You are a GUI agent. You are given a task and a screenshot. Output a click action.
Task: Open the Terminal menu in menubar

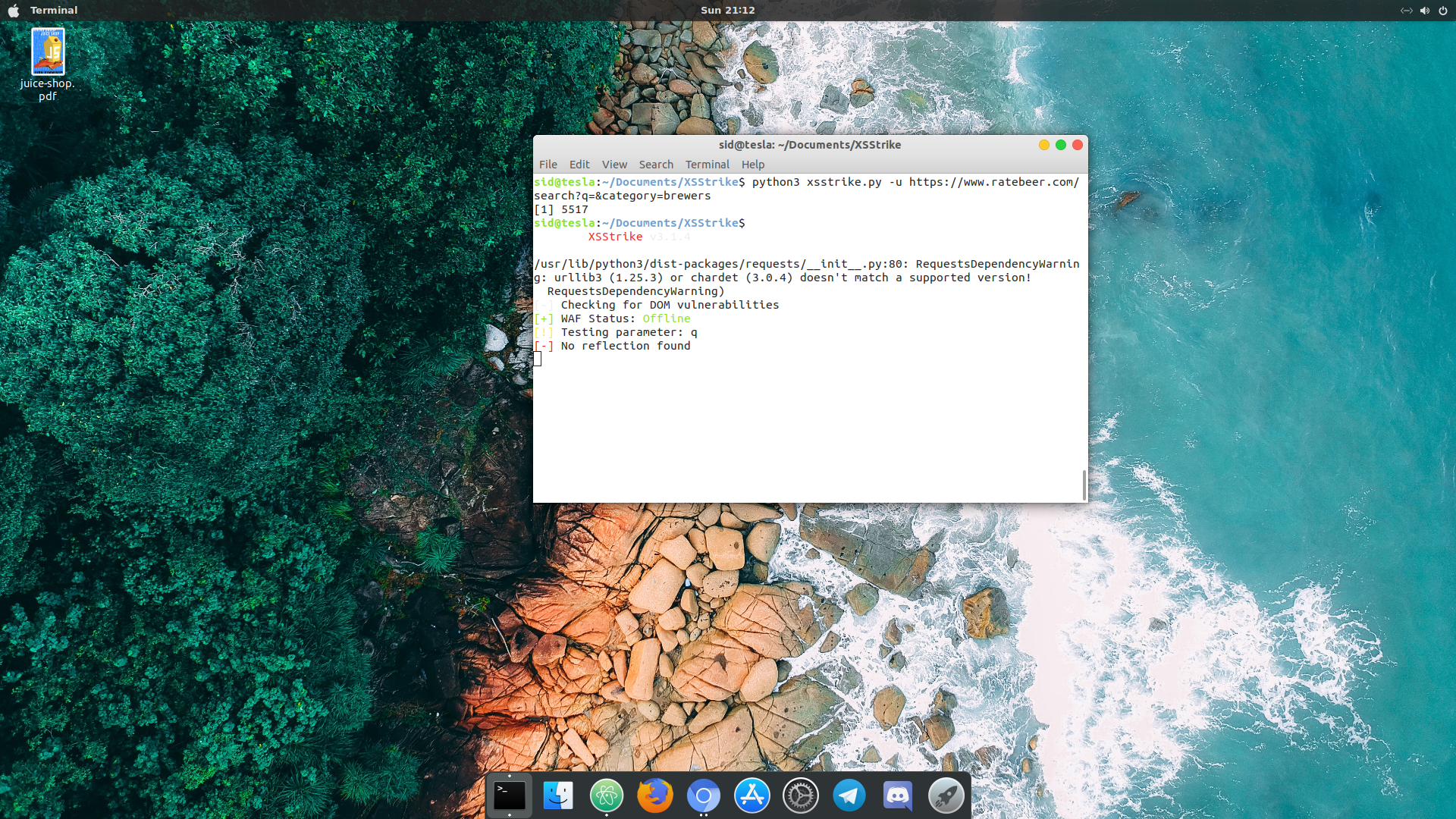707,165
